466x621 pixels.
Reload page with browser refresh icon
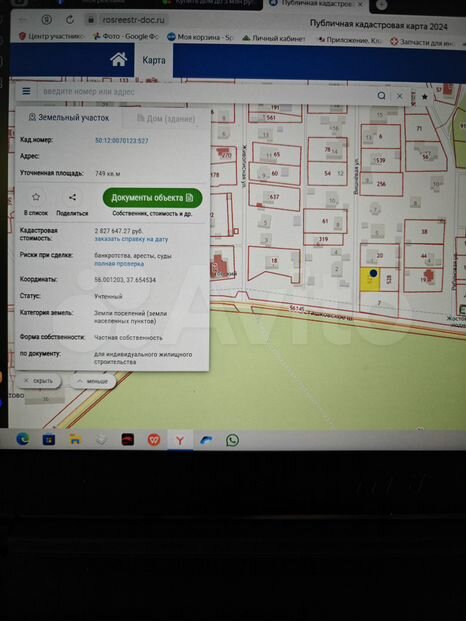tap(70, 19)
